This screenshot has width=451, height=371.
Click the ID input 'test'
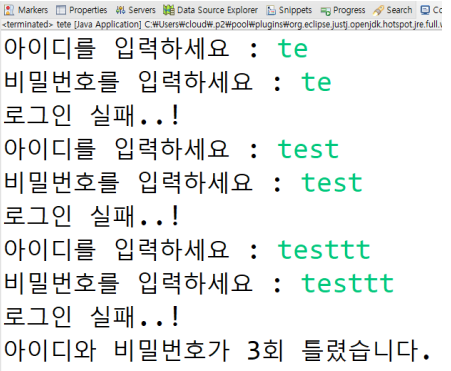[x=308, y=149]
